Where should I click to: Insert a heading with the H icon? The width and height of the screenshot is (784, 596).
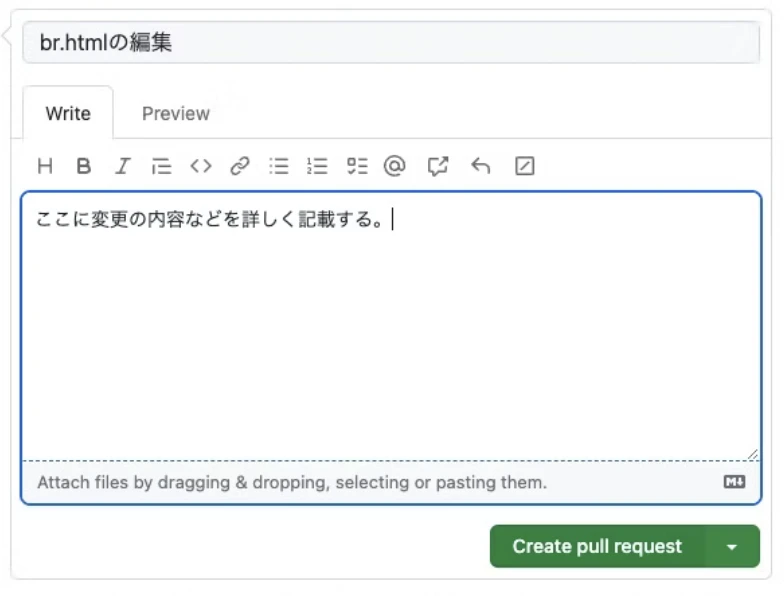pos(45,166)
